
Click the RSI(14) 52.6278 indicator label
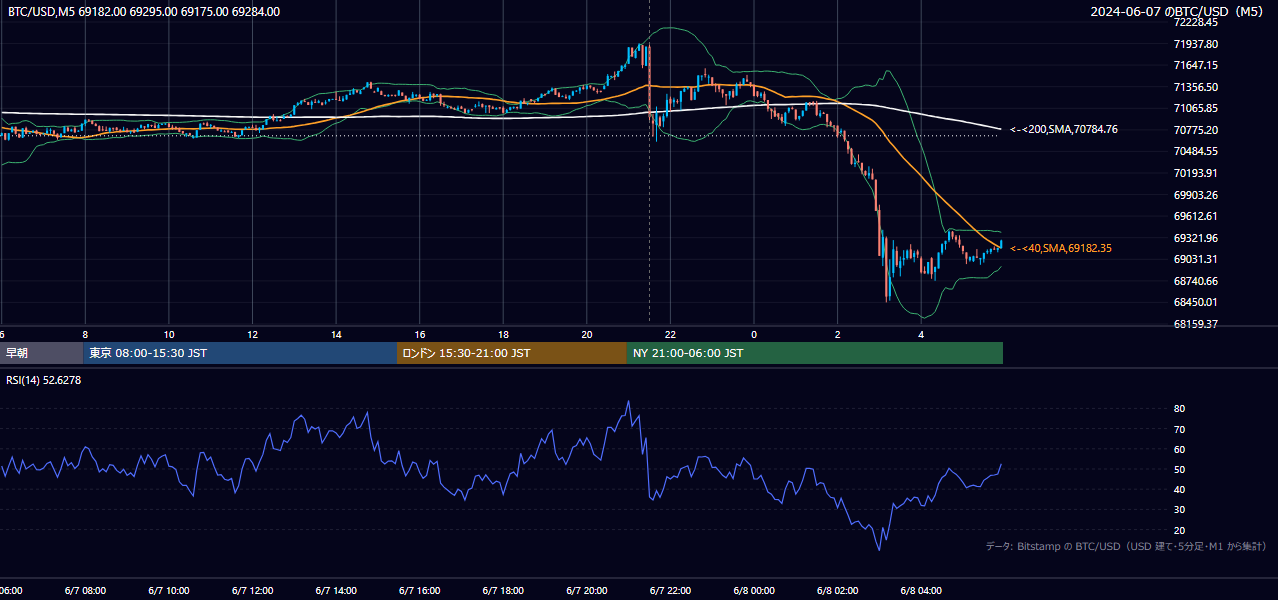[43, 380]
